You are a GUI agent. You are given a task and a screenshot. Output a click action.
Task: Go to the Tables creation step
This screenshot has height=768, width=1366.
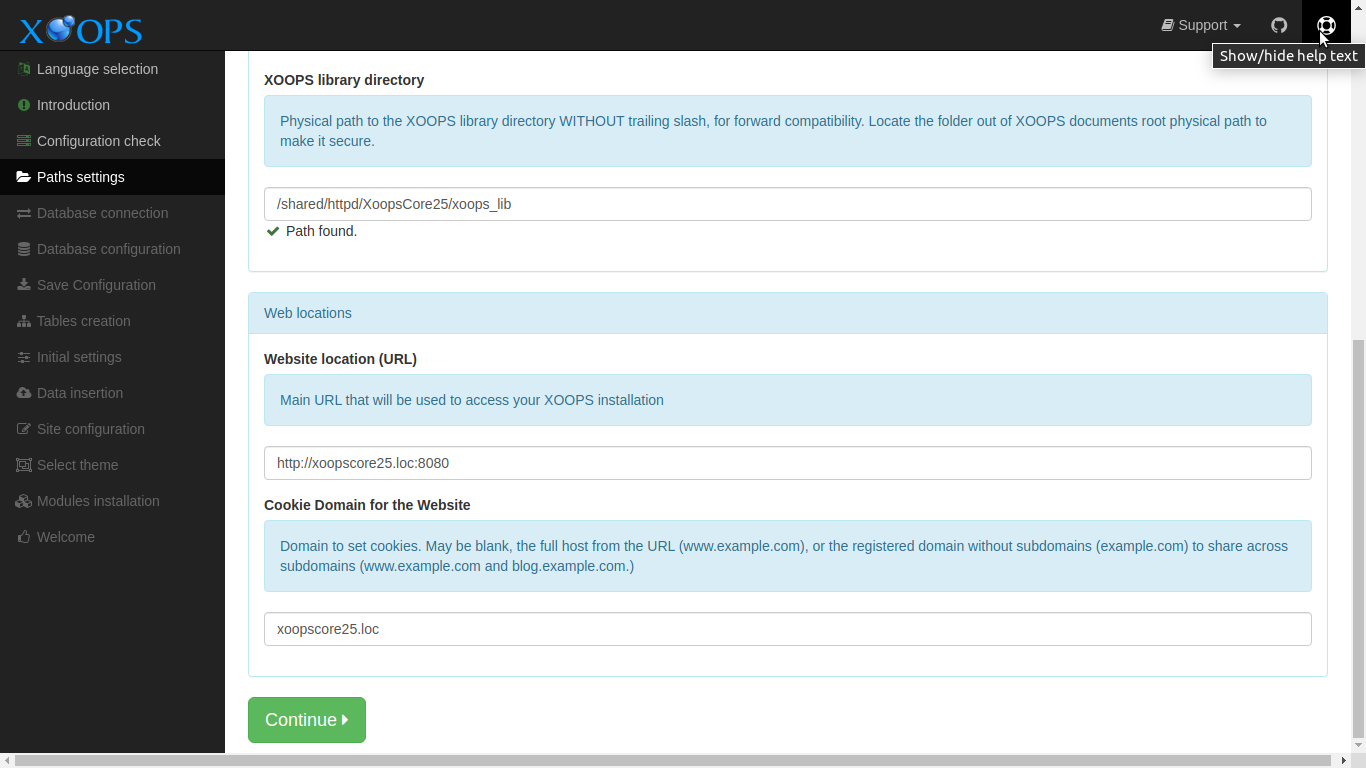click(x=83, y=321)
